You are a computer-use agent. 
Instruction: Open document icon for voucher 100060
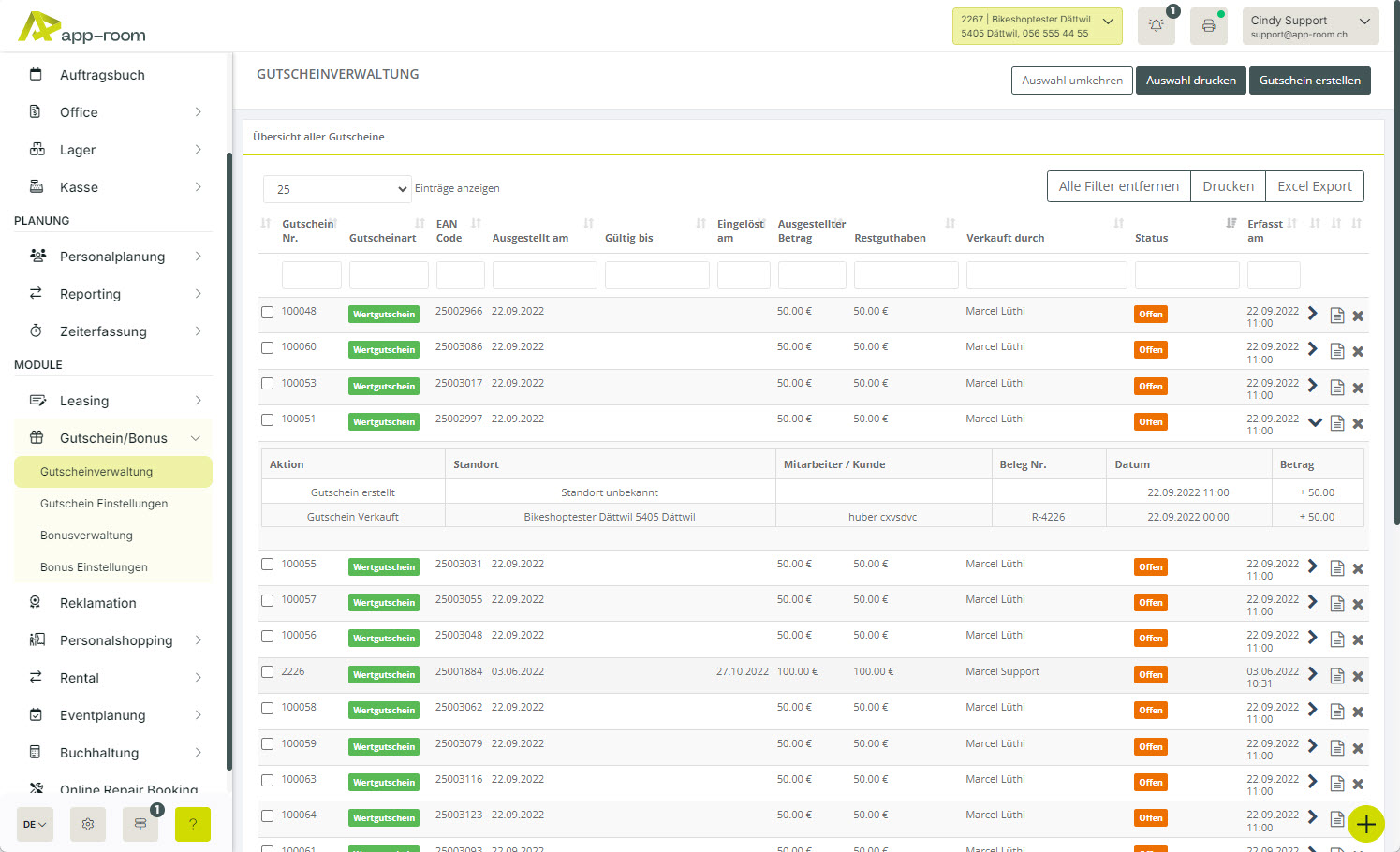click(x=1337, y=351)
